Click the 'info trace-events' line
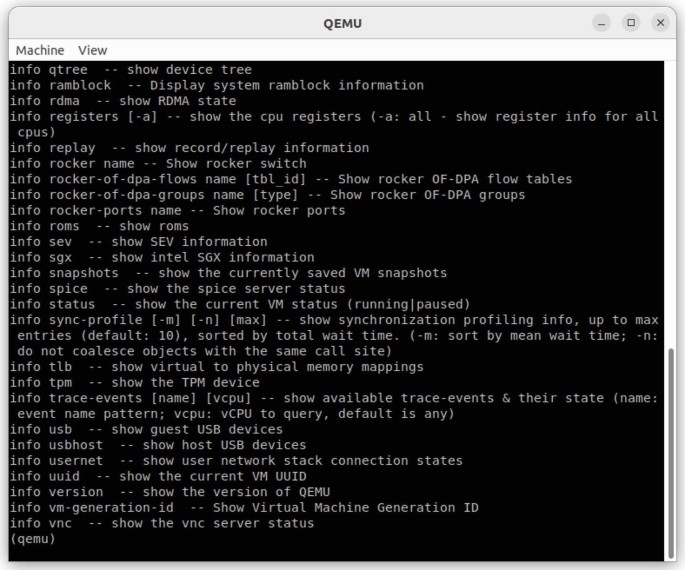This screenshot has height=570, width=685. (x=334, y=398)
